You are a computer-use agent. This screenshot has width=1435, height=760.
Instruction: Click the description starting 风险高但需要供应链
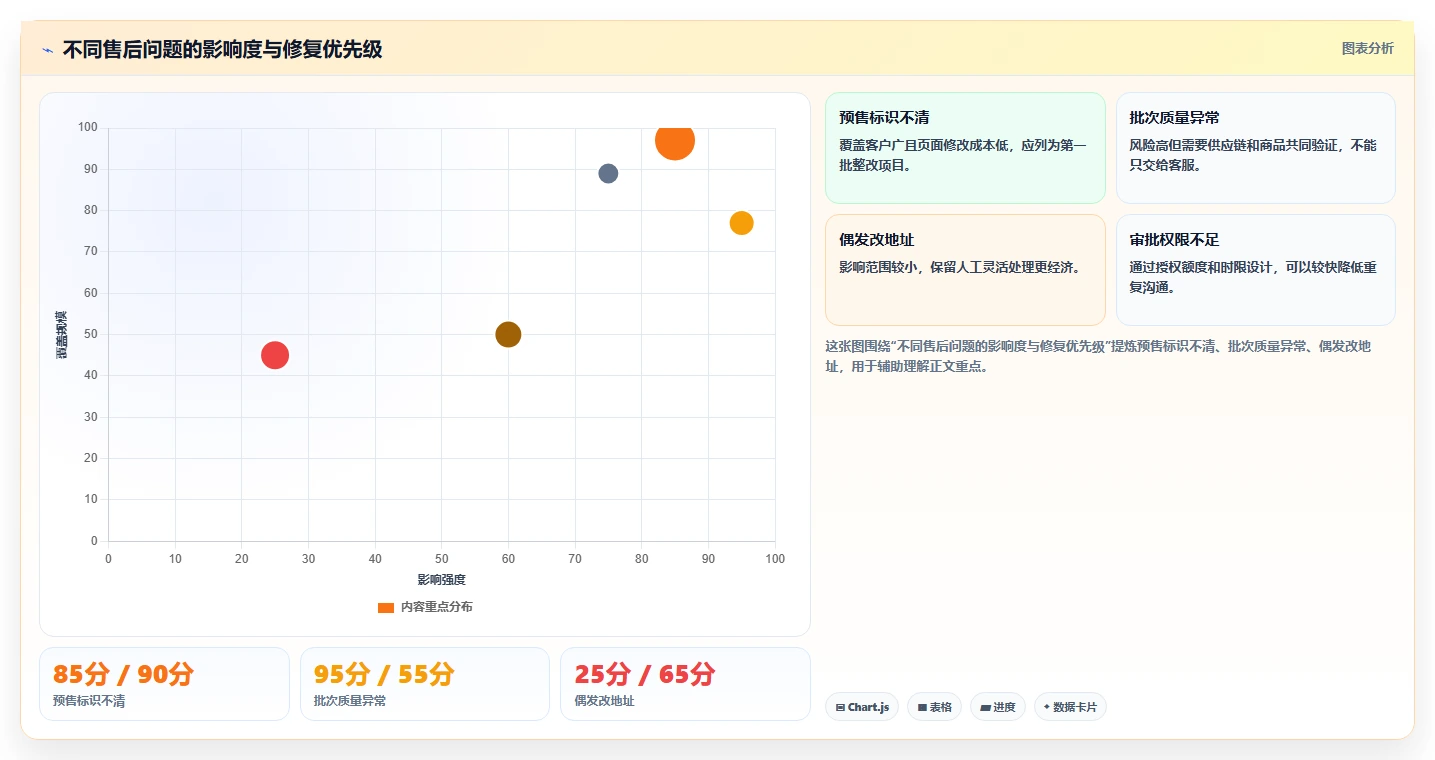point(1253,155)
